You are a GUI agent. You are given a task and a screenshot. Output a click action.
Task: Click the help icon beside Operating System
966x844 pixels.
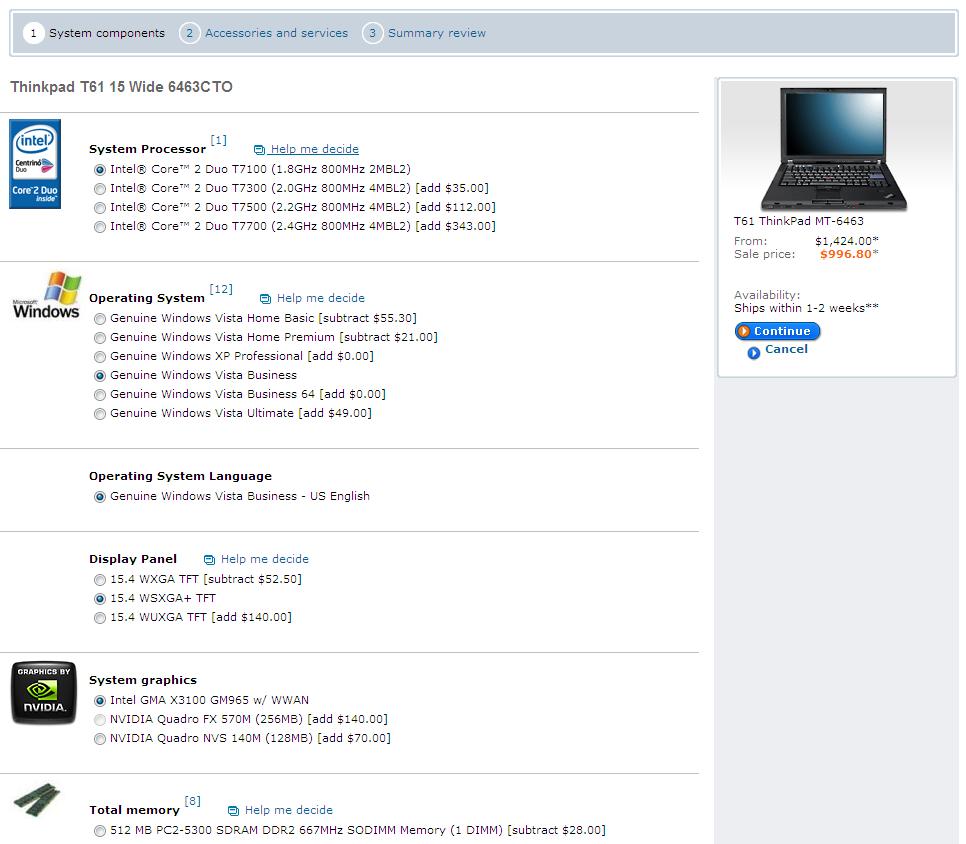click(265, 299)
